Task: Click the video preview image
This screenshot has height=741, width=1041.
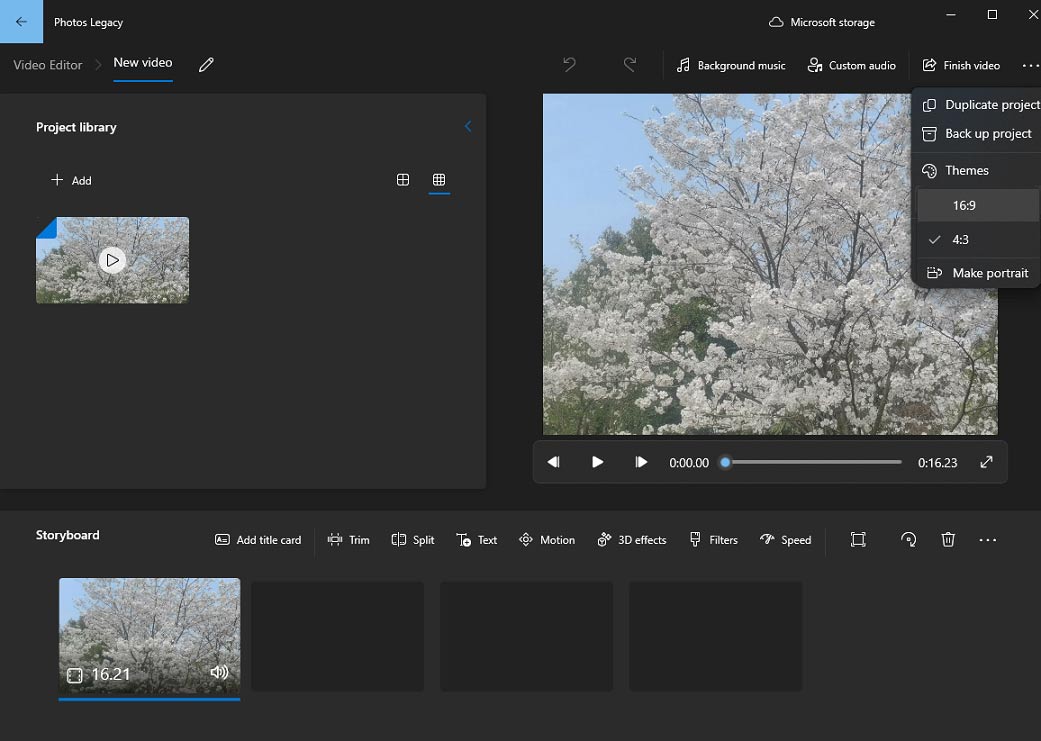Action: (x=770, y=264)
